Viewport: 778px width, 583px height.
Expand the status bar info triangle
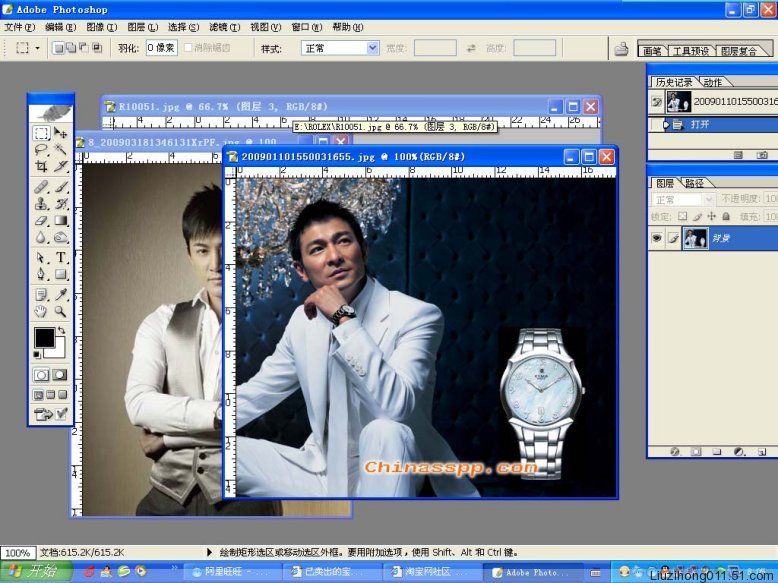pyautogui.click(x=209, y=552)
